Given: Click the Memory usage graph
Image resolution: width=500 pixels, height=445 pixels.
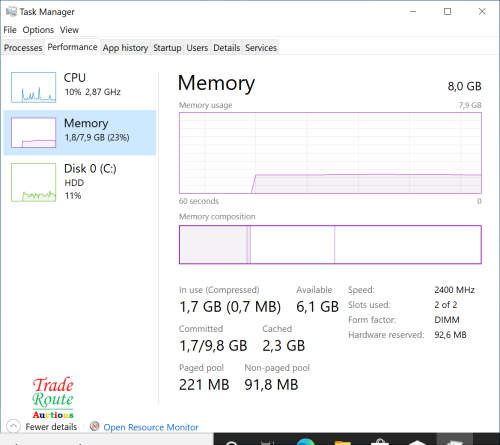Looking at the screenshot, I should (x=330, y=153).
